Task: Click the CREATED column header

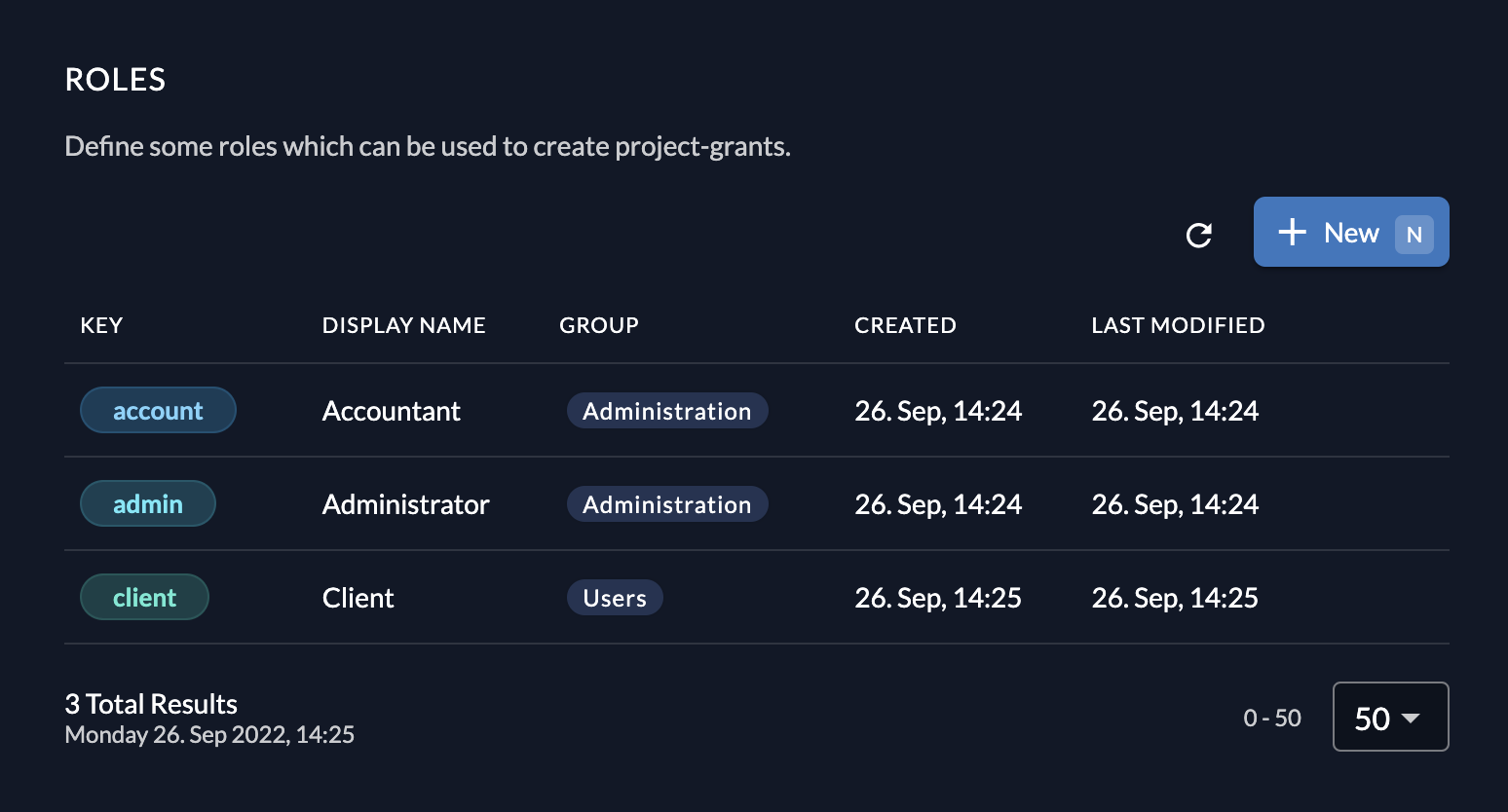Action: [x=905, y=325]
